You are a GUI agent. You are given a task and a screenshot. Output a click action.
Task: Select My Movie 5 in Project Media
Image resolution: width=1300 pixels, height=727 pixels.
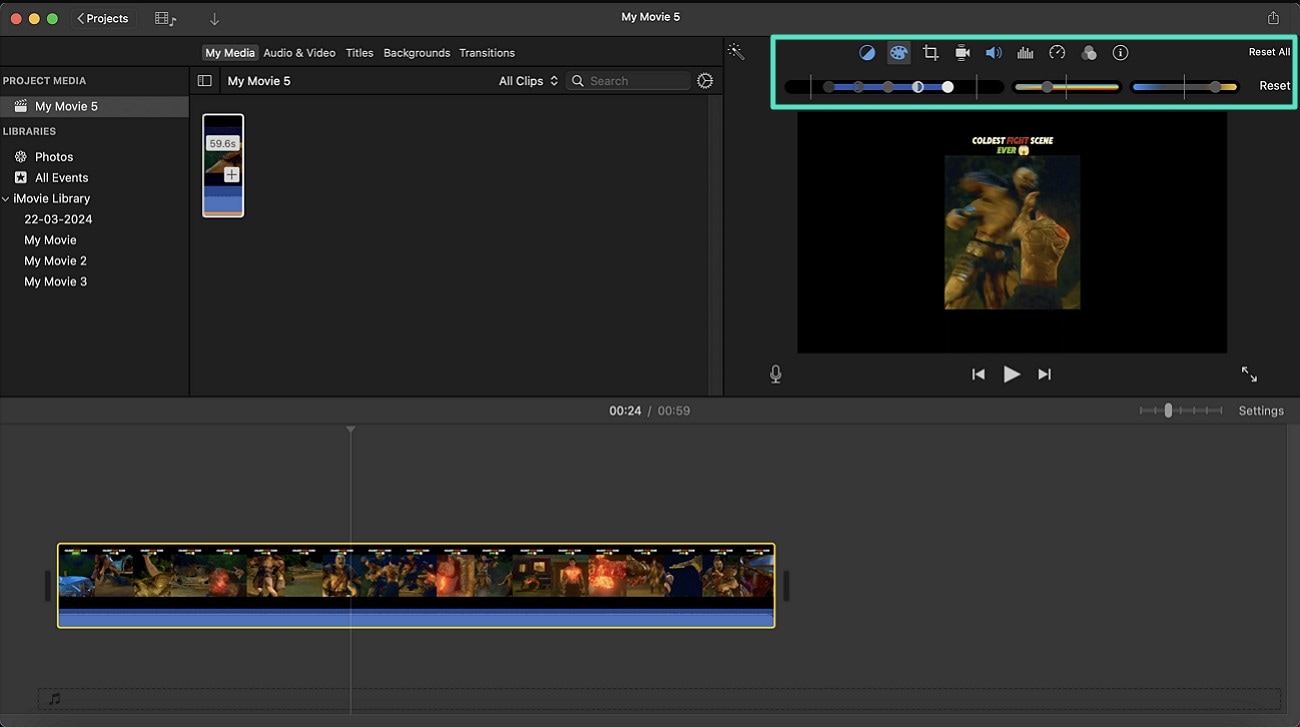coord(94,107)
